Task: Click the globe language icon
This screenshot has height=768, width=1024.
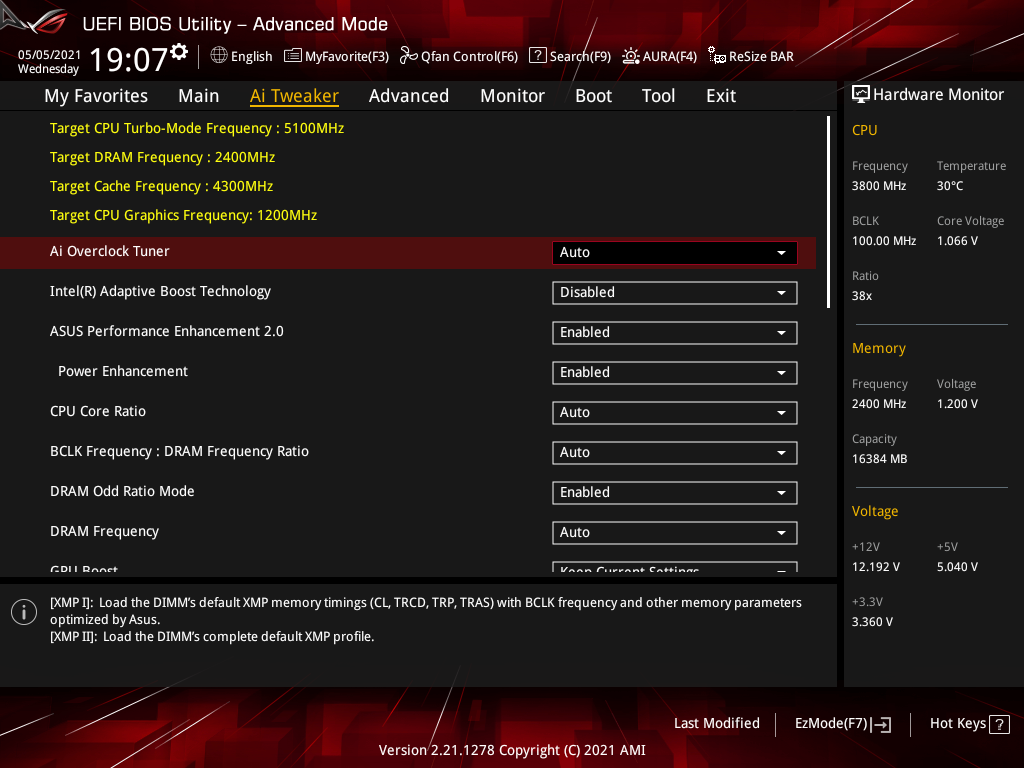Action: tap(219, 56)
